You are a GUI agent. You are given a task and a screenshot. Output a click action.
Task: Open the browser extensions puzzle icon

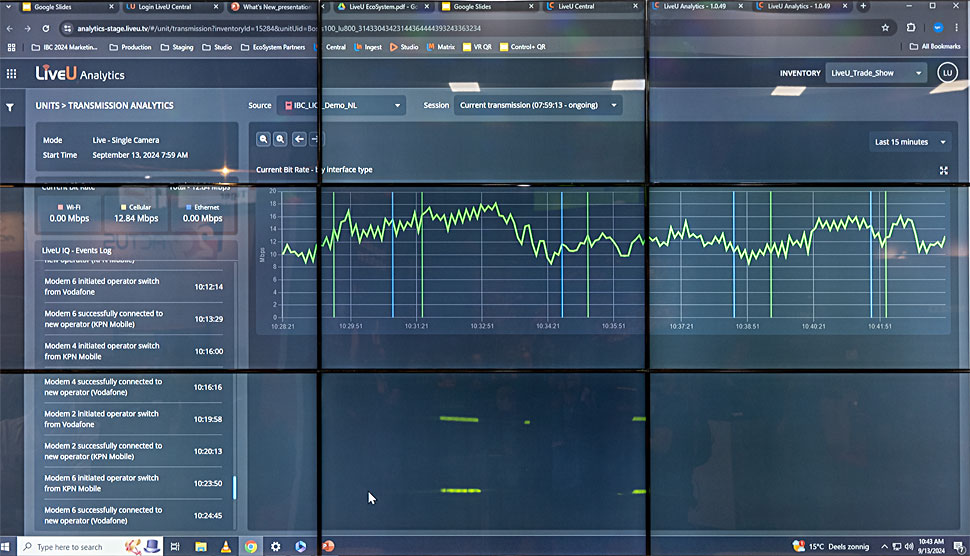911,28
